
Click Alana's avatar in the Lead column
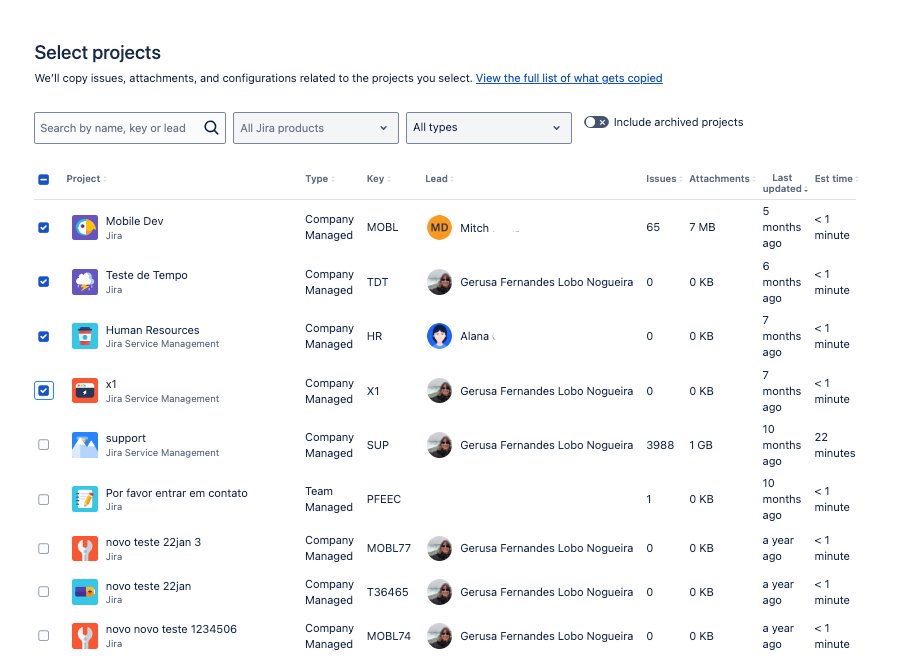(x=439, y=336)
